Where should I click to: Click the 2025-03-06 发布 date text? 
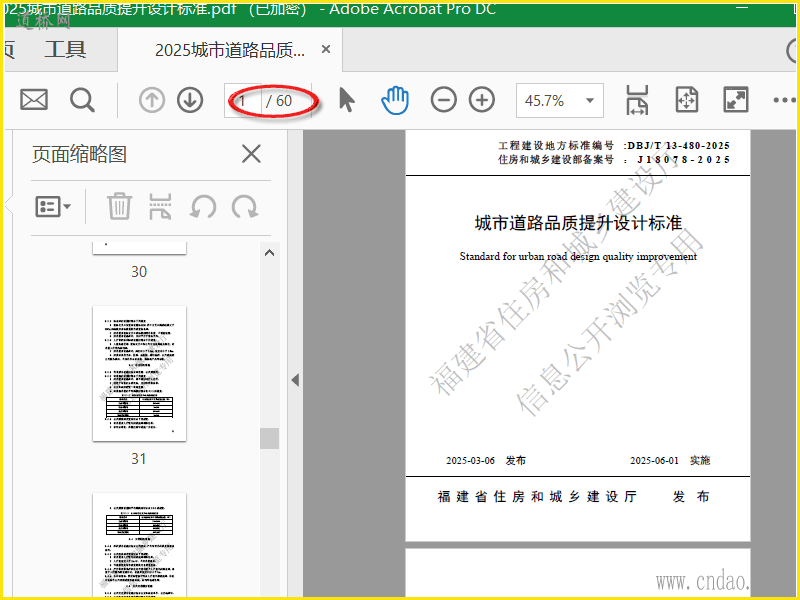486,460
